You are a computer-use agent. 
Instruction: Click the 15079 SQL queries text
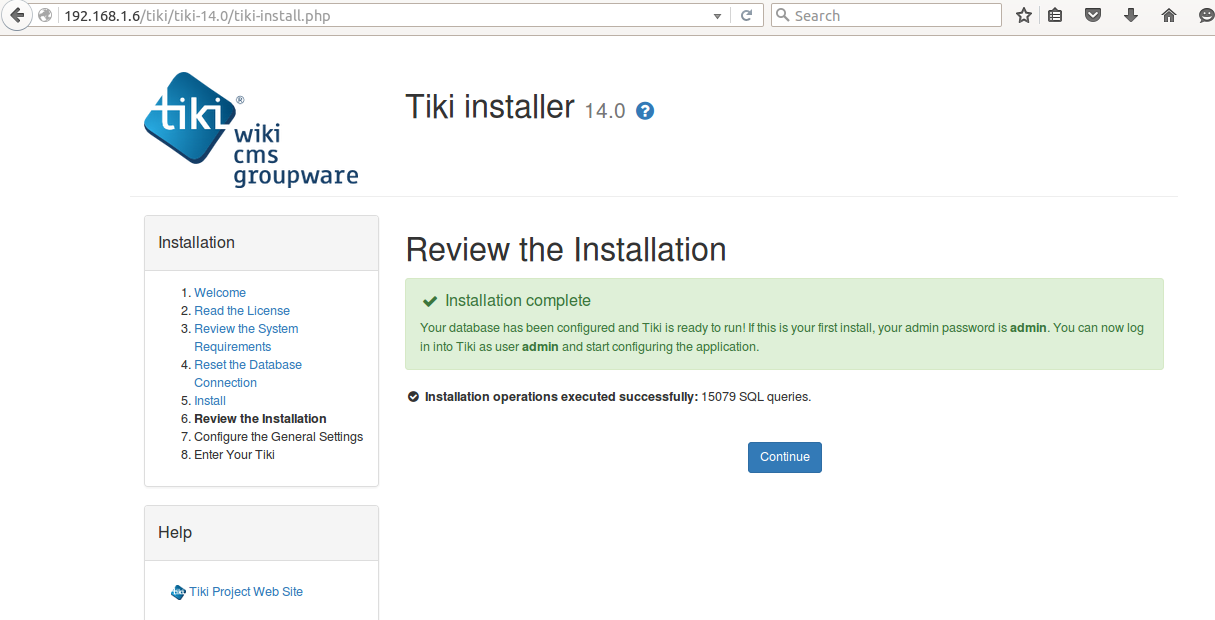(756, 397)
